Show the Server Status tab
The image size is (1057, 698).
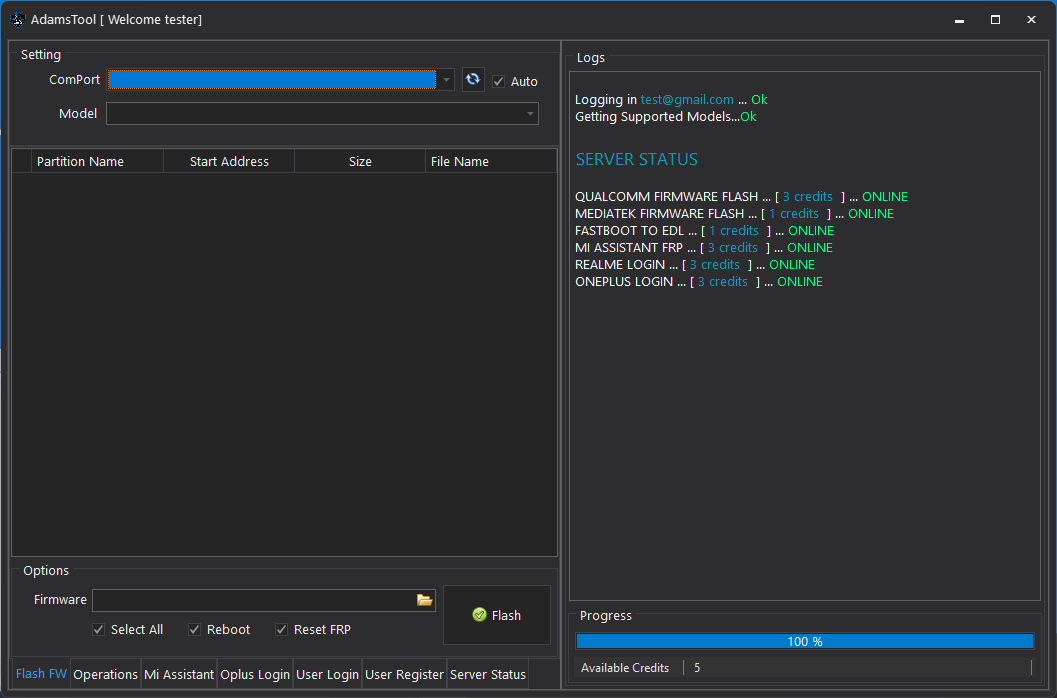coord(487,674)
